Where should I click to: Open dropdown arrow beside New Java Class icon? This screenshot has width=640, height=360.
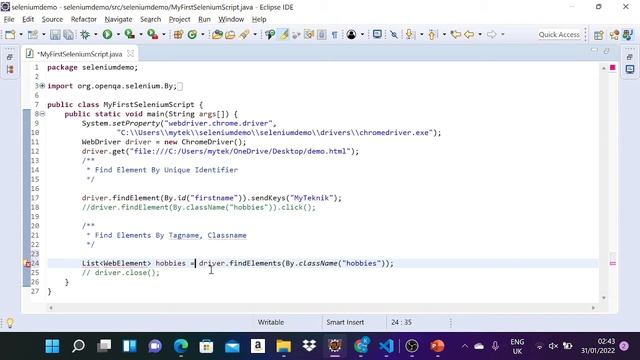(203, 35)
